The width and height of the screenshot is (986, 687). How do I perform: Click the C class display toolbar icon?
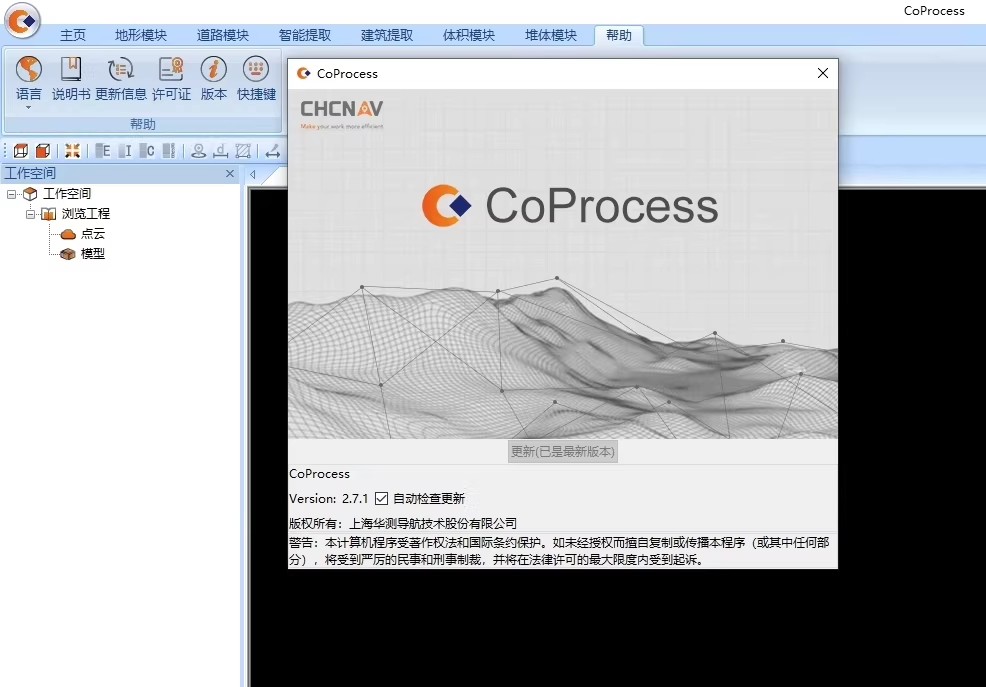(147, 151)
